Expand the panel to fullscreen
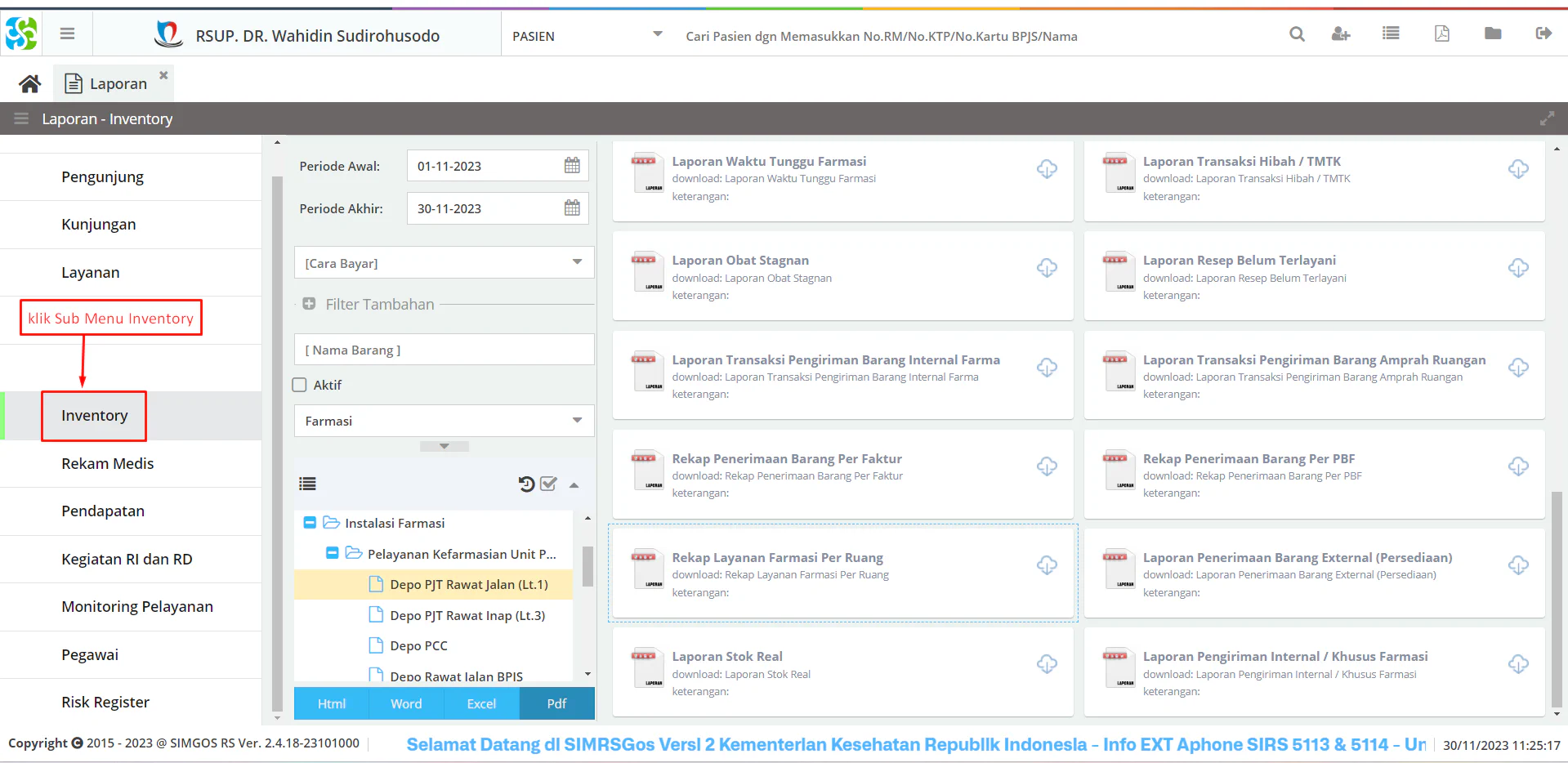 [x=1547, y=119]
